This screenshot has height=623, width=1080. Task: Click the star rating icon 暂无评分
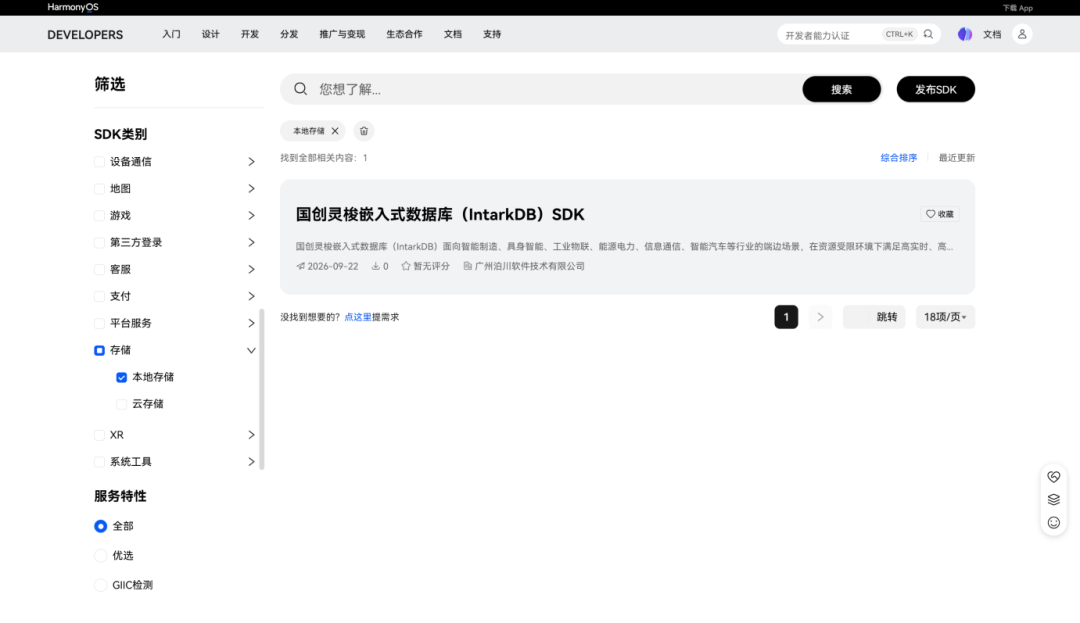click(x=406, y=266)
